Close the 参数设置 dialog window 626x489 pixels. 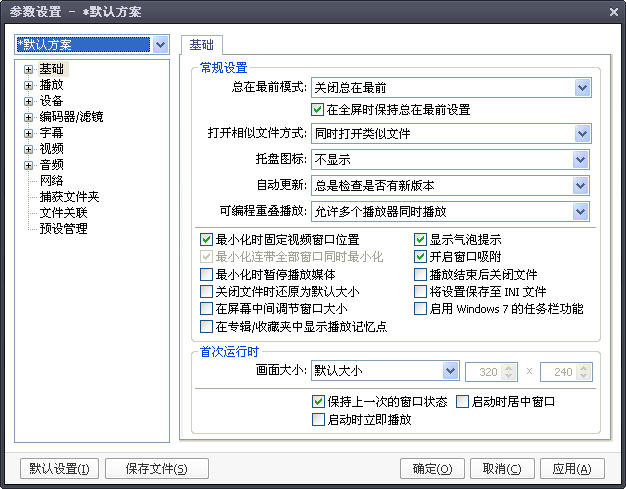point(611,11)
